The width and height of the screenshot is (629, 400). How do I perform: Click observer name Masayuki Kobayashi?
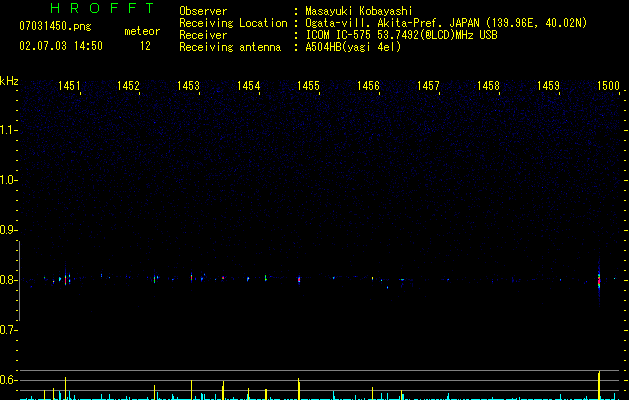pos(359,11)
